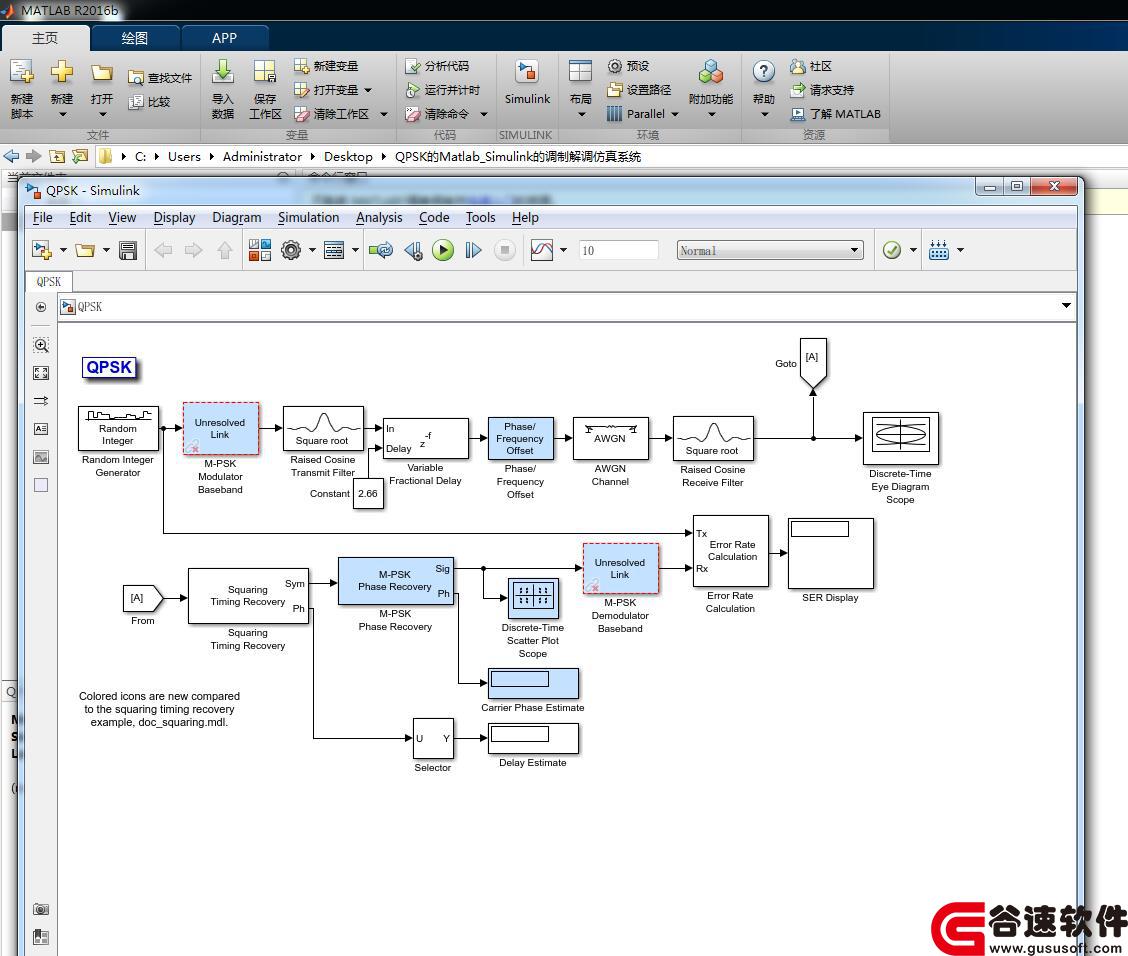This screenshot has width=1128, height=956.
Task: Open the Parallel dropdown
Action: click(x=675, y=114)
